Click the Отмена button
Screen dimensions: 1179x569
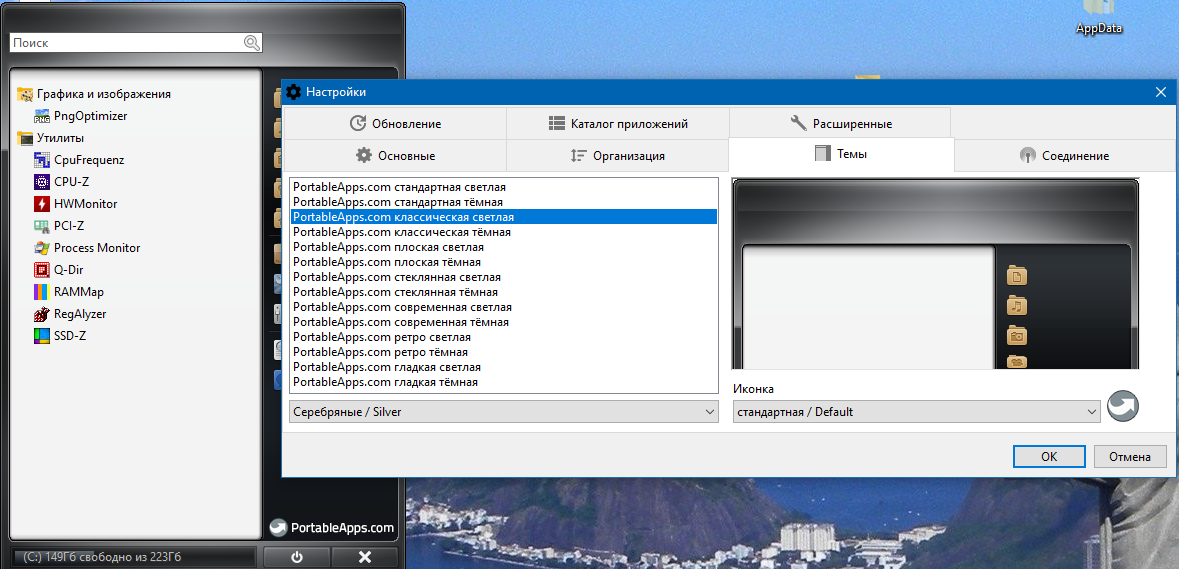click(x=1129, y=456)
